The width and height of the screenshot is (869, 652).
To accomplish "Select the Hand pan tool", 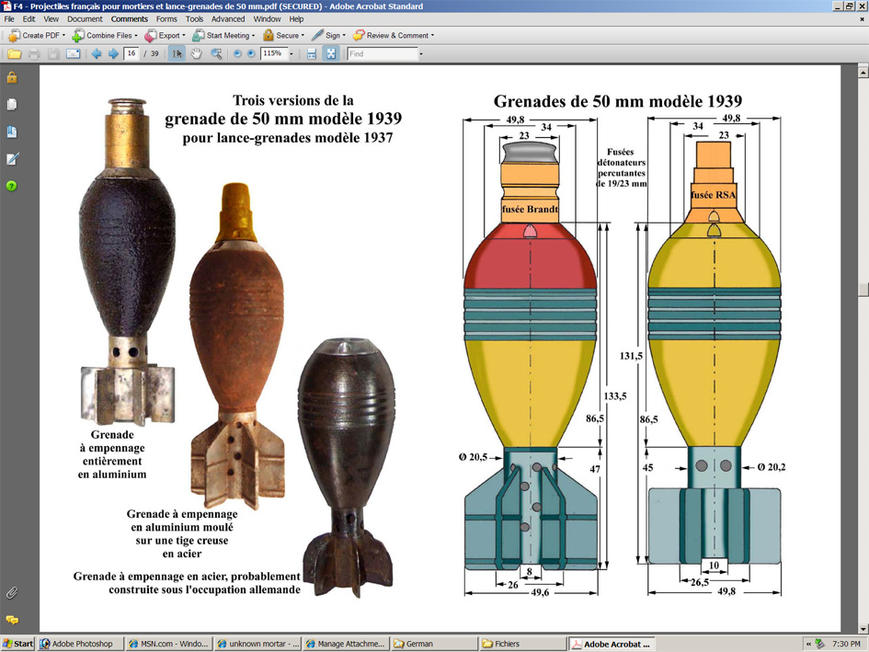I will click(197, 54).
